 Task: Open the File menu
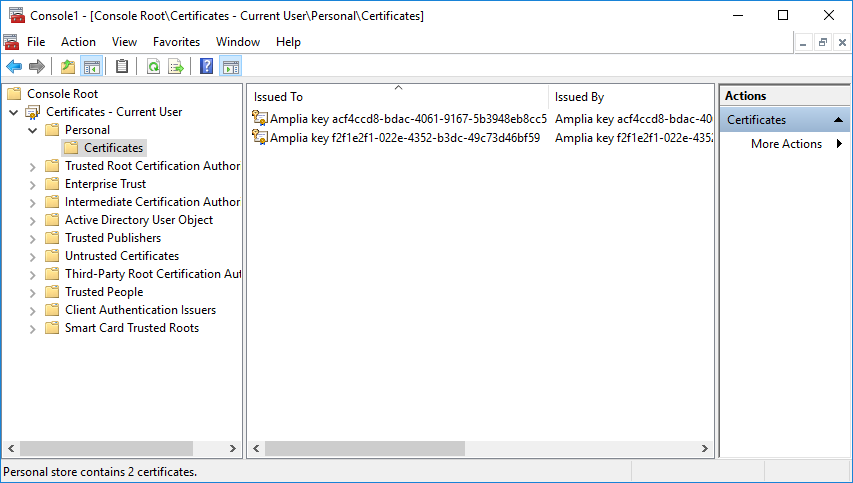pos(36,42)
